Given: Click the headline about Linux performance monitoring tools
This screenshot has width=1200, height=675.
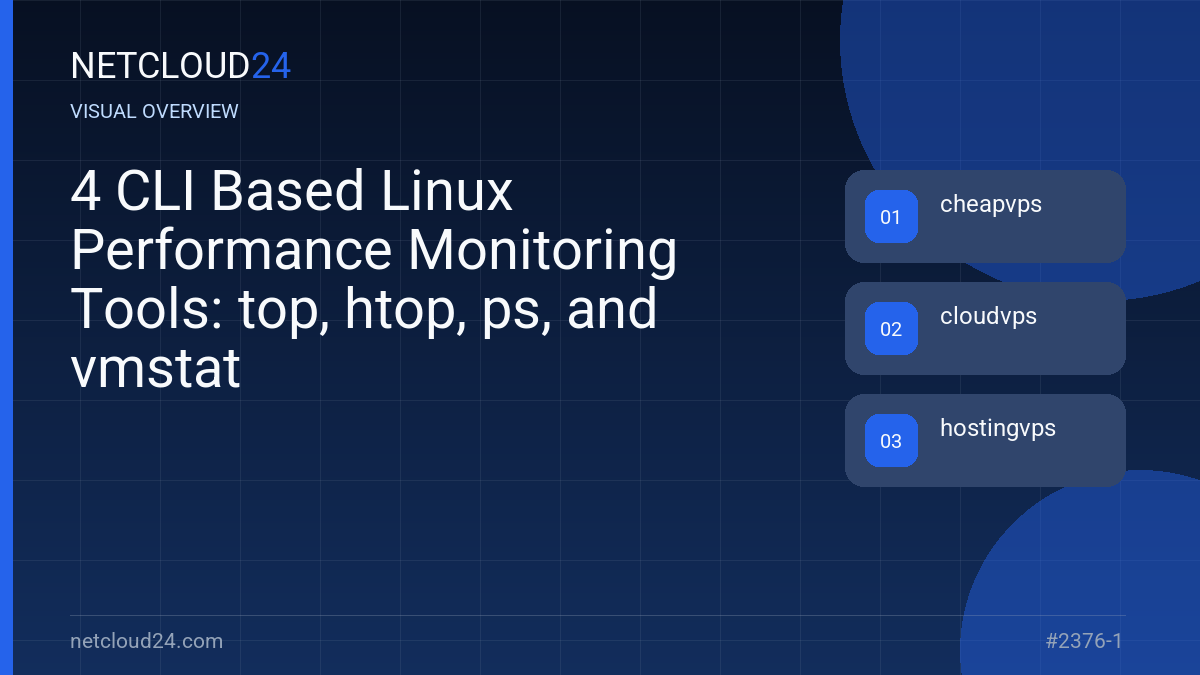Looking at the screenshot, I should tap(374, 280).
